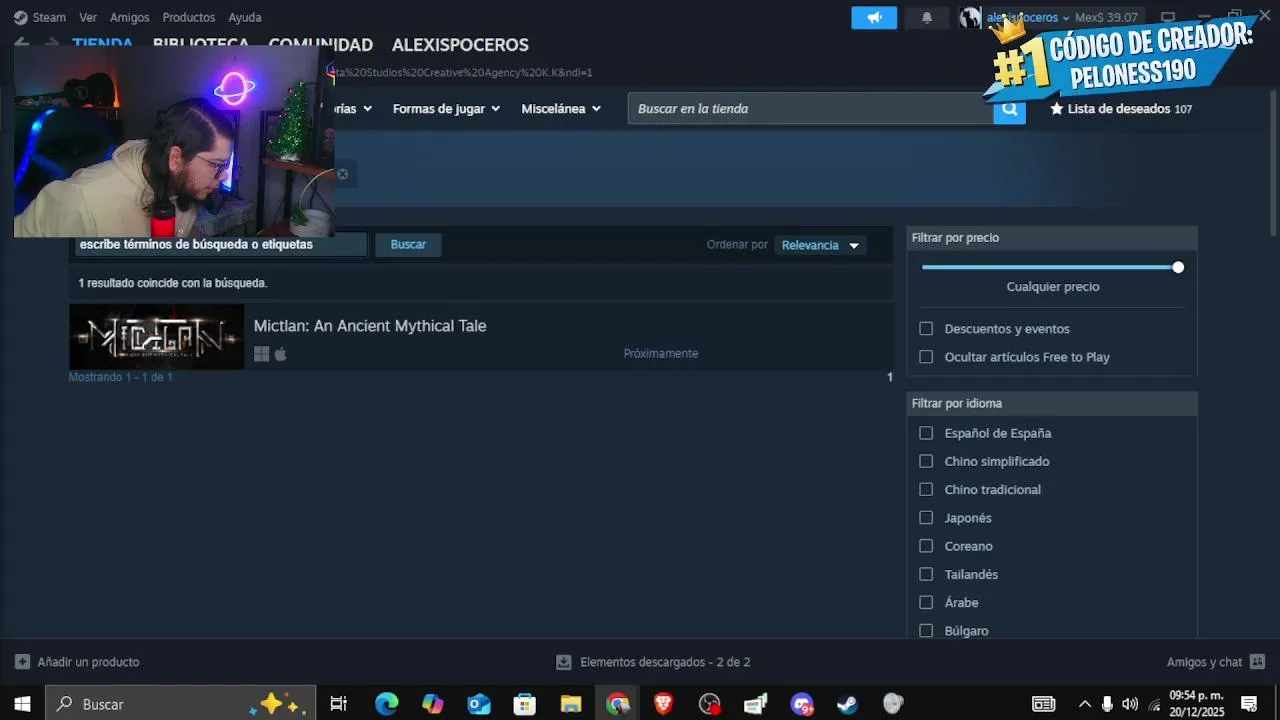Click the price slider handle
The width and height of the screenshot is (1280, 720).
1178,267
